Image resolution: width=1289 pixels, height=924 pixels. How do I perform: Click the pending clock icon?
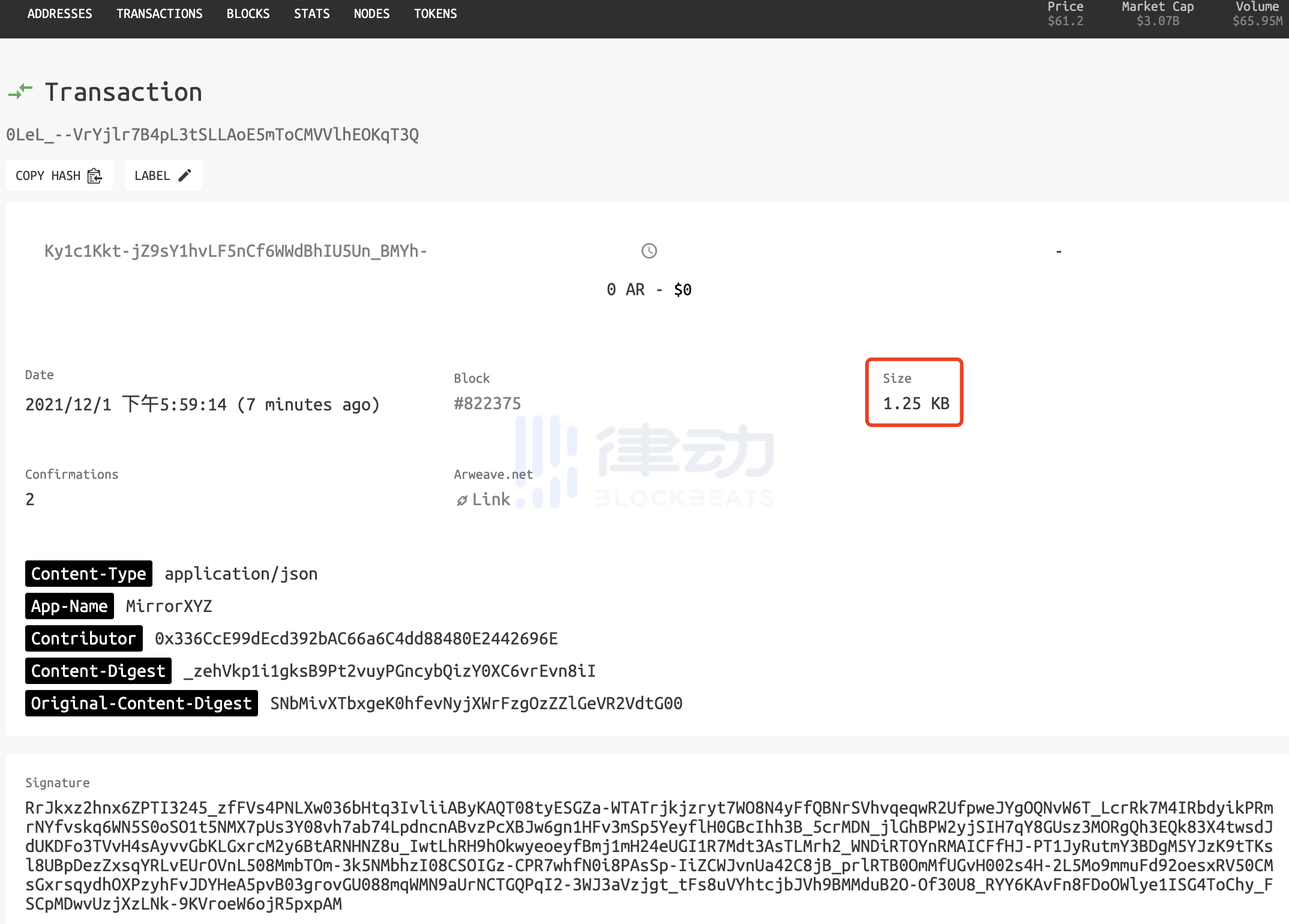tap(649, 251)
